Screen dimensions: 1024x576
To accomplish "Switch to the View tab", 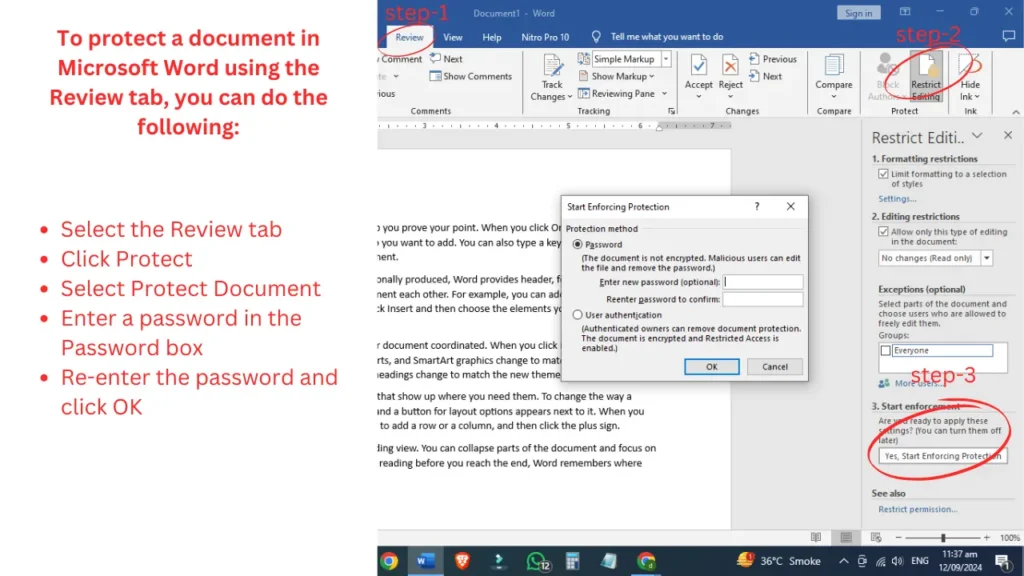I will tap(453, 37).
